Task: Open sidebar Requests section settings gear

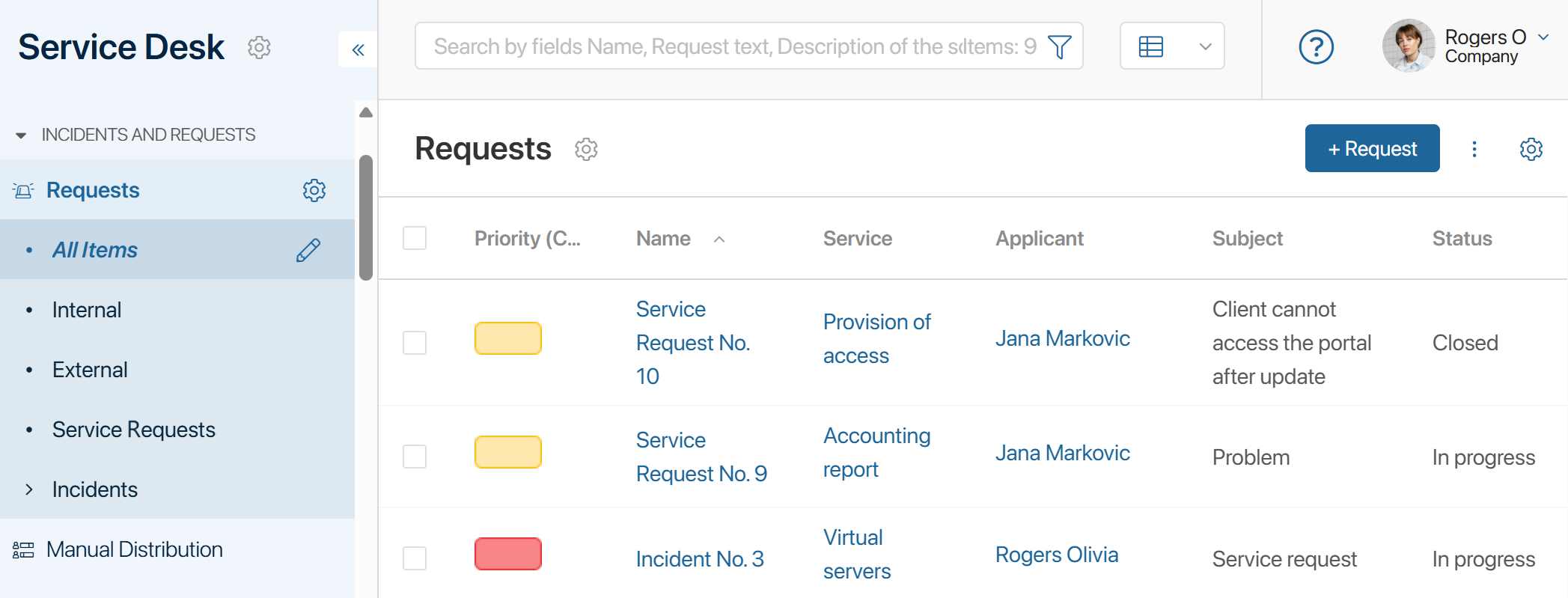Action: [x=314, y=190]
